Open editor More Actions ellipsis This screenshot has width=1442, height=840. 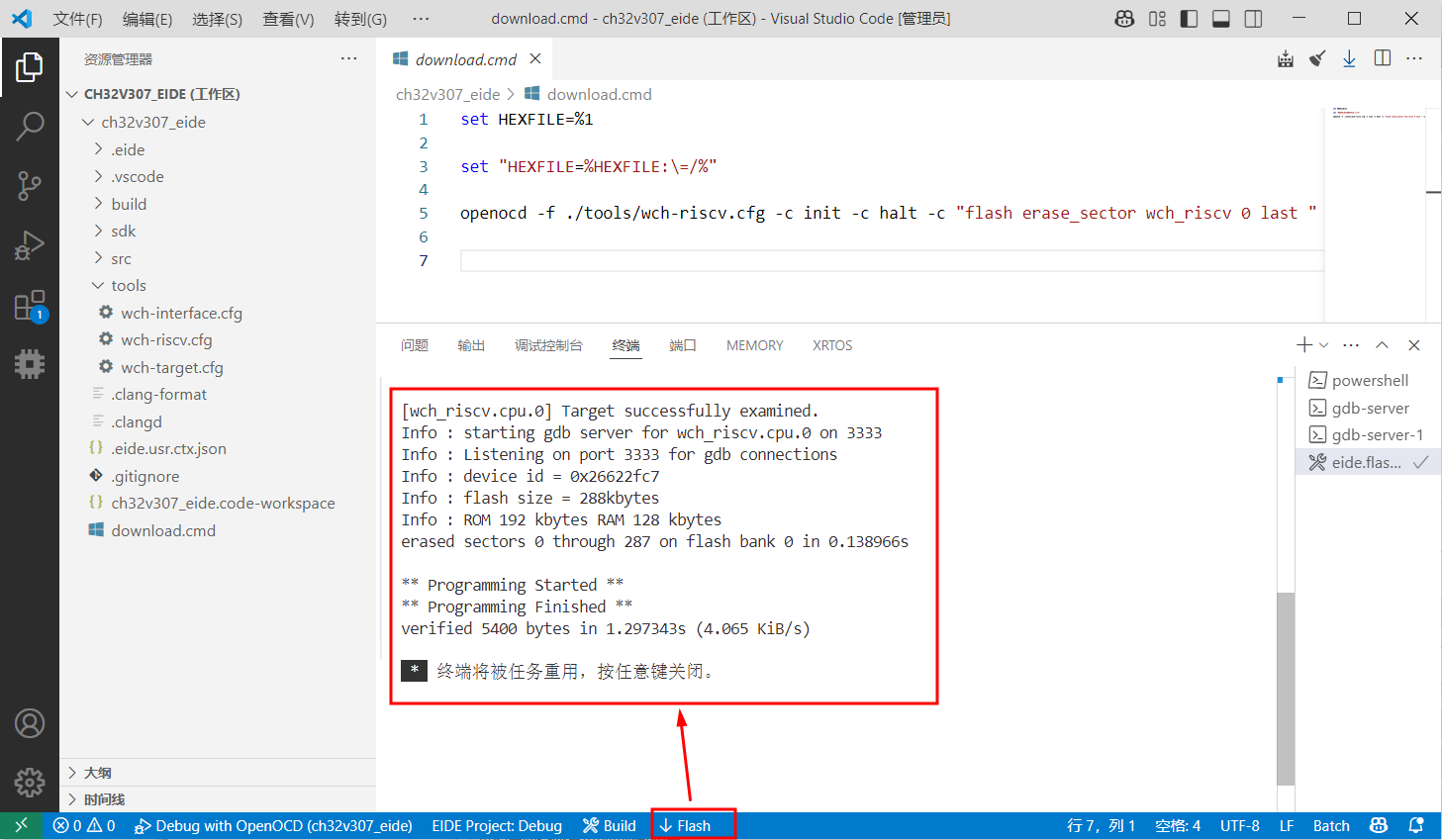pyautogui.click(x=1414, y=58)
